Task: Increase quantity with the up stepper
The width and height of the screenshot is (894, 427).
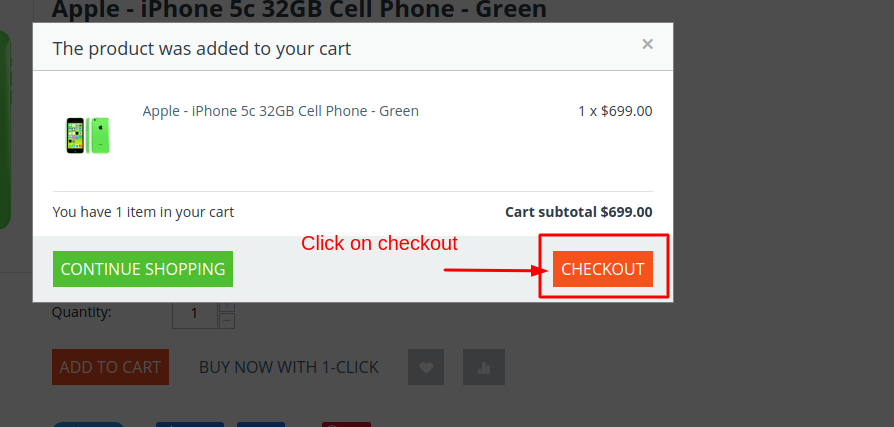Action: (x=227, y=307)
